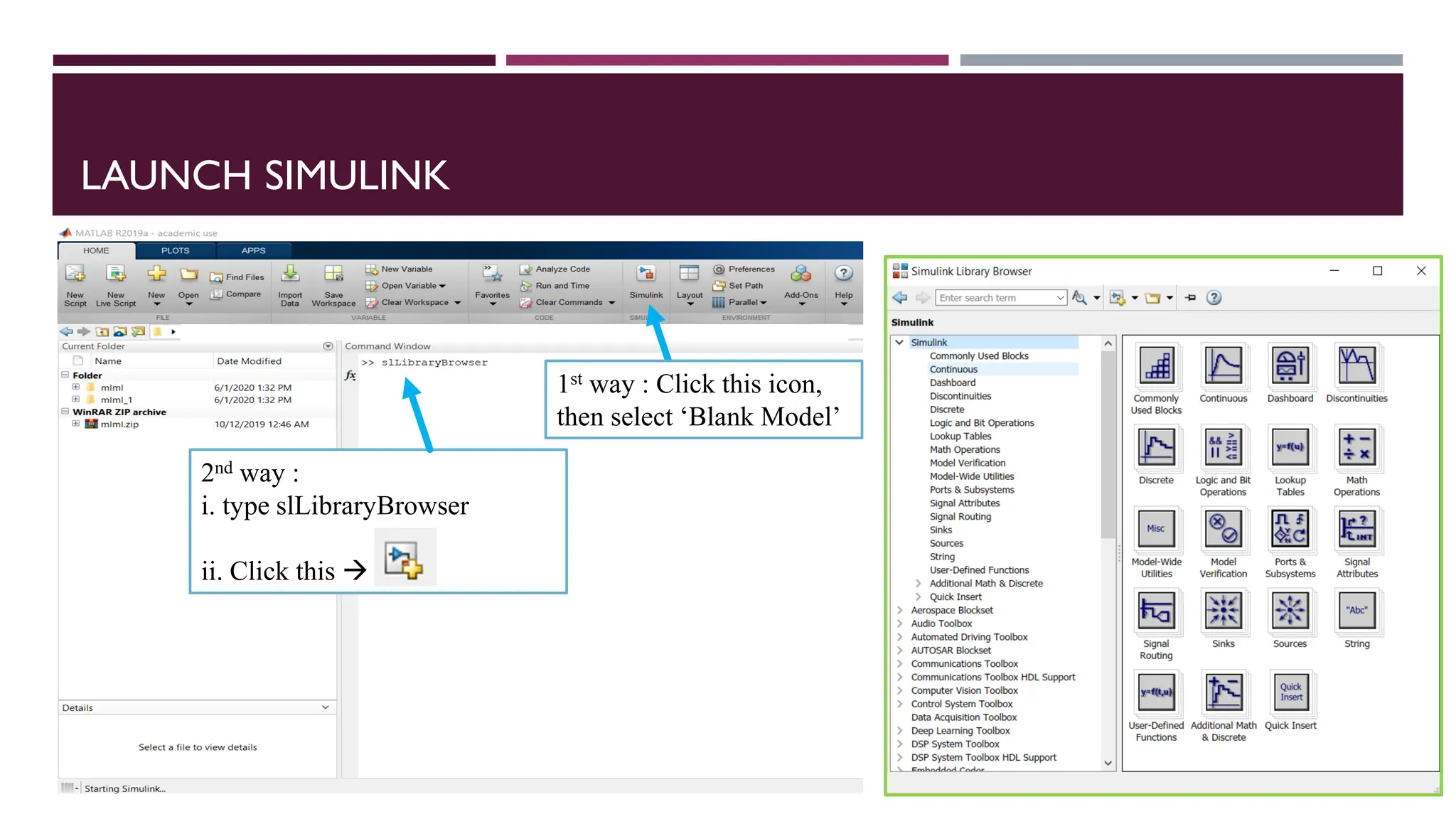Click the Help question mark icon in MATLAB
The height and width of the screenshot is (819, 1456).
843,273
